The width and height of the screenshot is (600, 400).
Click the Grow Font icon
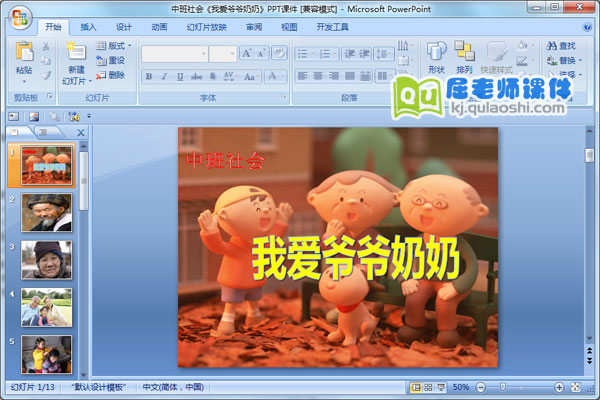click(246, 54)
